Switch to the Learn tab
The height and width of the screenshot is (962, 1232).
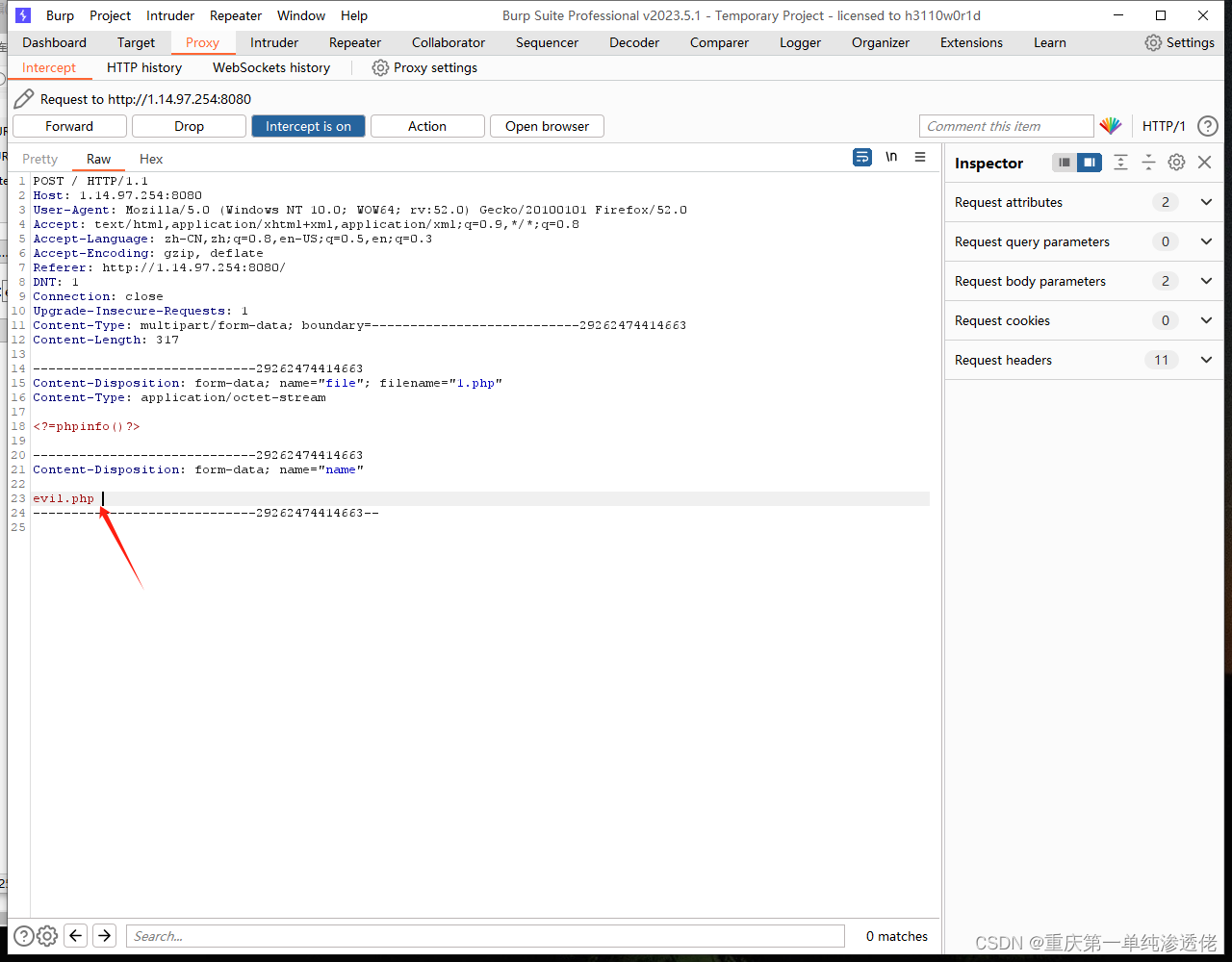point(1049,42)
